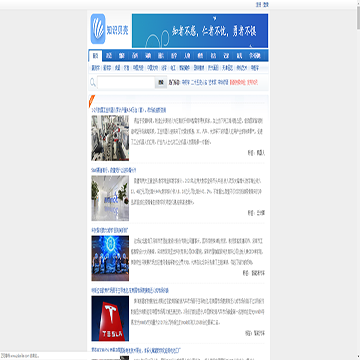Select the second tab in blue navigation bar
The height and width of the screenshot is (360, 360).
coord(109,56)
